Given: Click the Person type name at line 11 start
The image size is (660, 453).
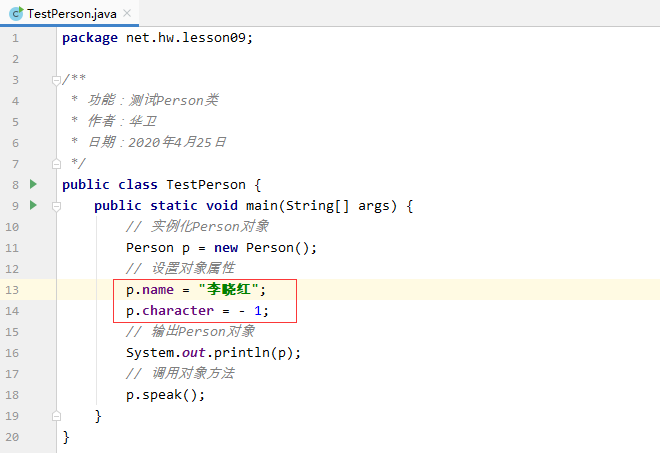Looking at the screenshot, I should [x=150, y=248].
